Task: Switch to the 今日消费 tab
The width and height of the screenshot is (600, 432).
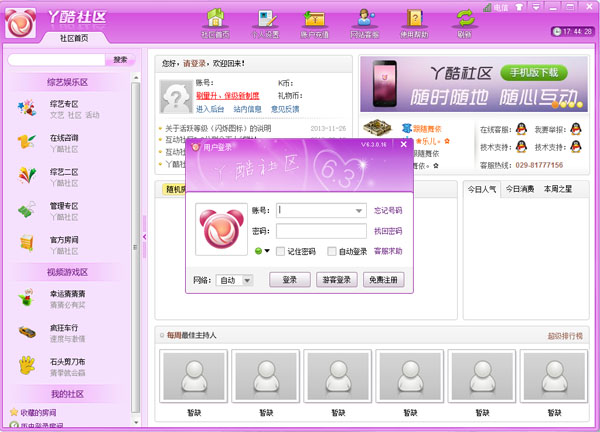Action: pos(520,189)
